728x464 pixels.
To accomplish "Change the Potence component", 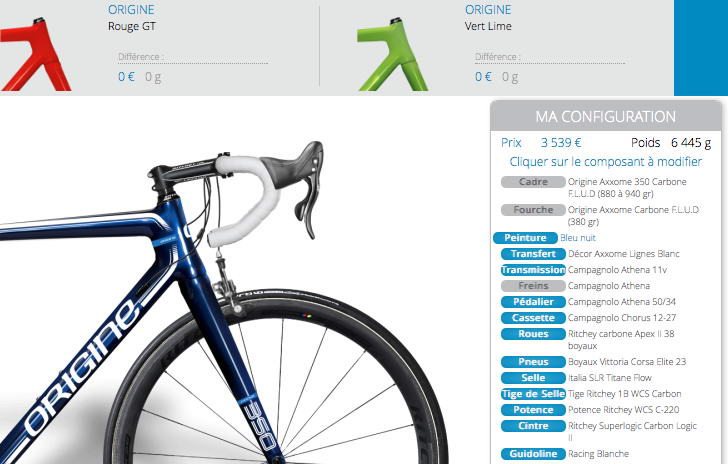I will pyautogui.click(x=533, y=410).
